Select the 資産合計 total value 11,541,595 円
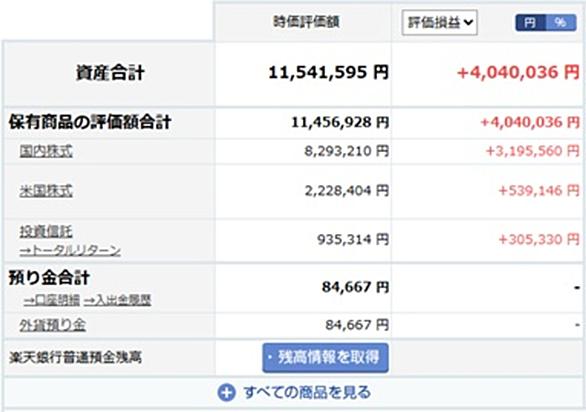Image resolution: width=586 pixels, height=412 pixels. 329,72
